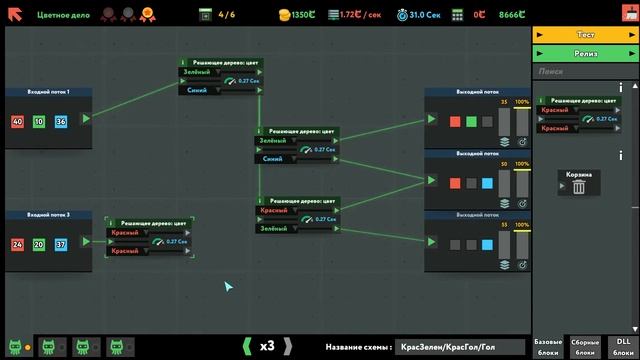Click the bronze medal icon
Image resolution: width=640 pixels, height=360 pixels.
pyautogui.click(x=109, y=15)
